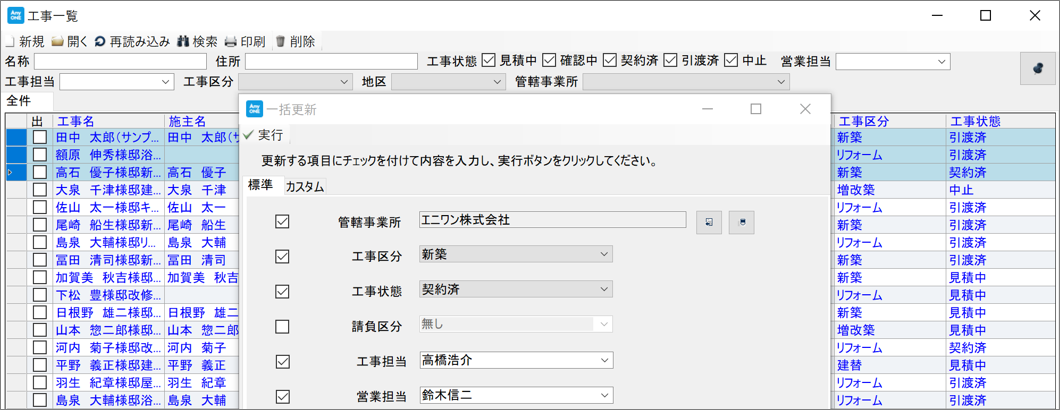Viewport: 1060px width, 410px height.
Task: Switch to the カスタム tab in dialog
Action: [305, 187]
